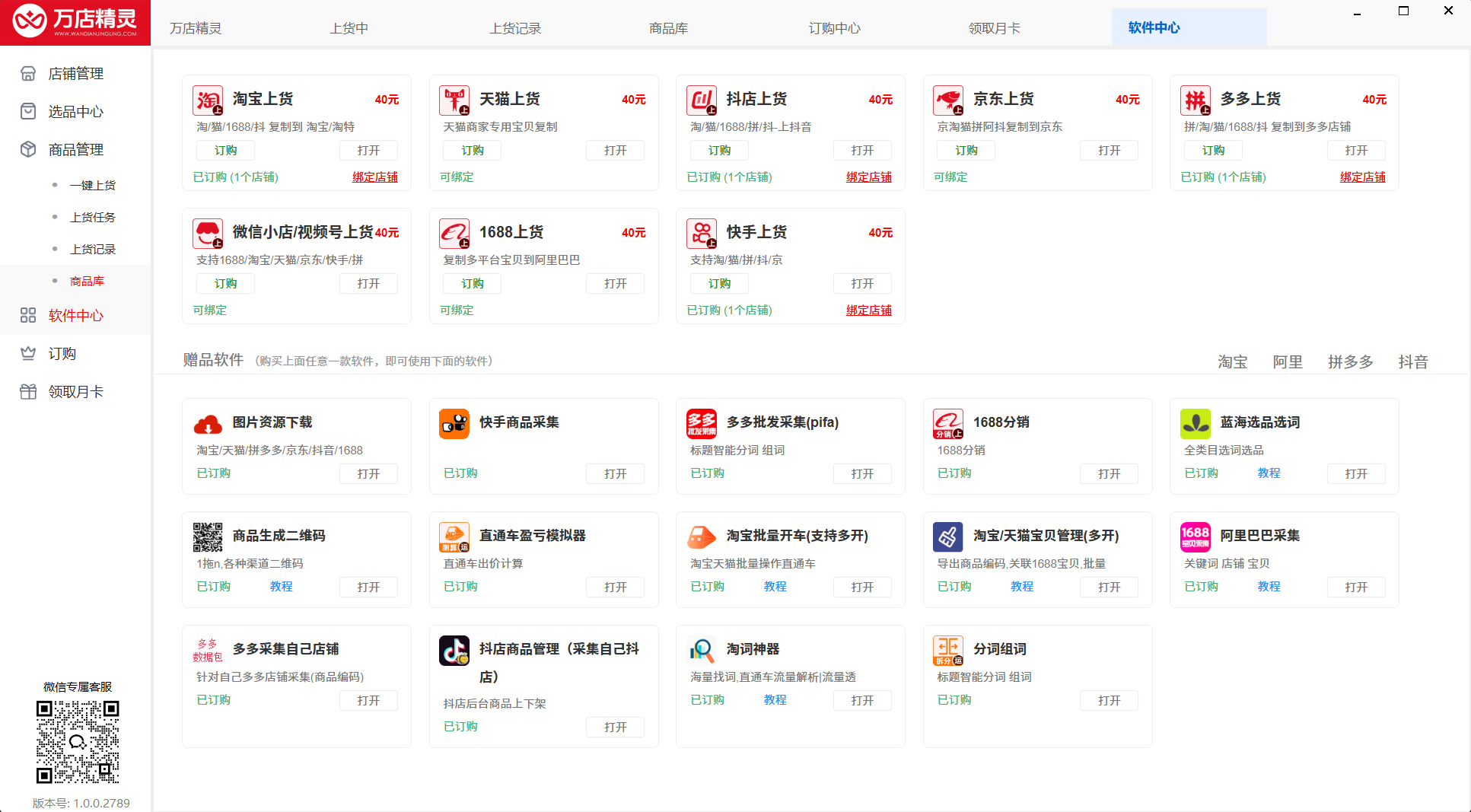The width and height of the screenshot is (1471, 812).
Task: Click the 多多上货 app icon
Action: (x=1196, y=100)
